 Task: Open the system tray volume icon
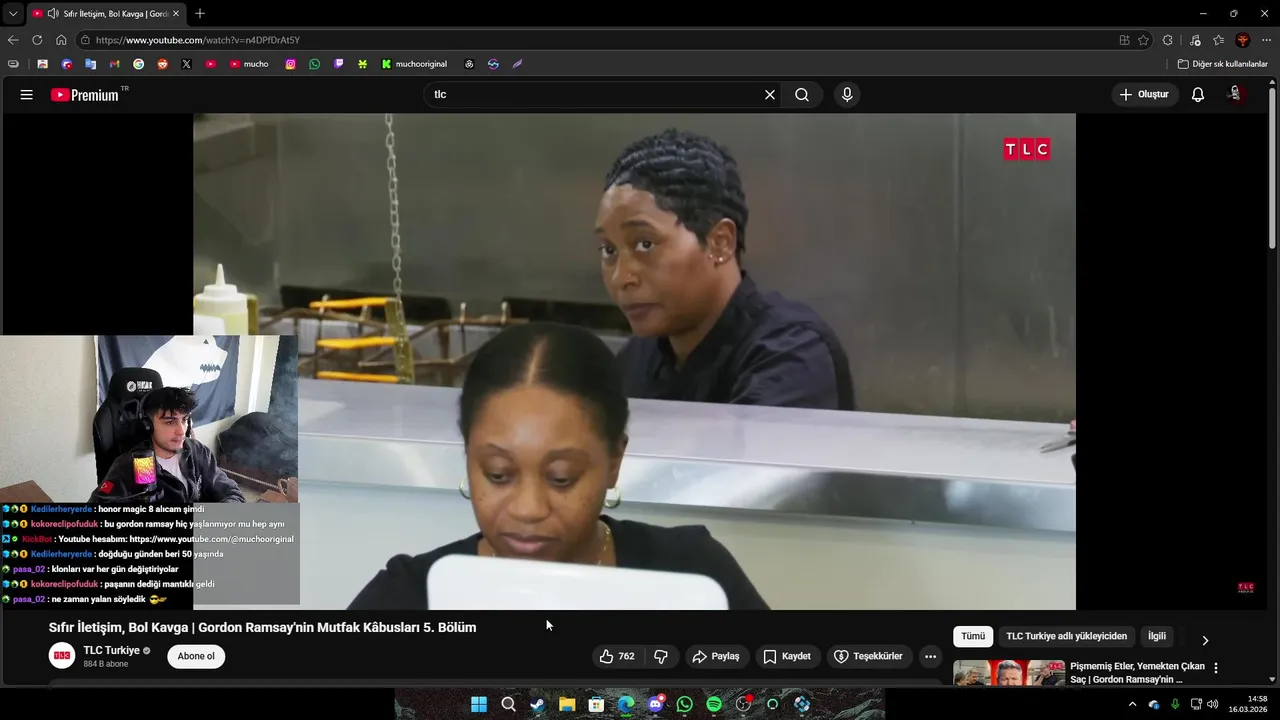[1213, 704]
